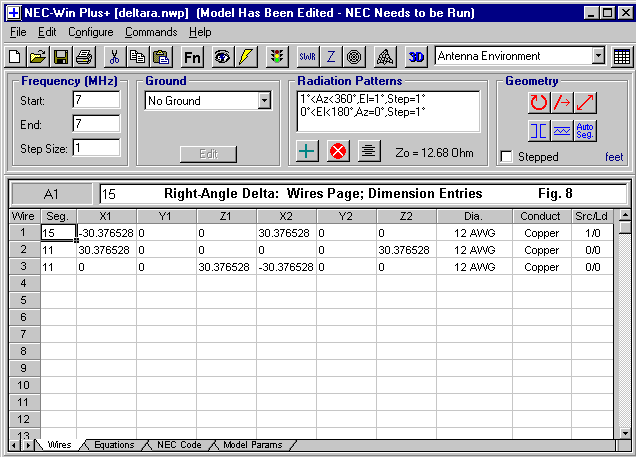This screenshot has height=457, width=636.
Task: Click the traffic light run NEC icon
Action: (276, 56)
